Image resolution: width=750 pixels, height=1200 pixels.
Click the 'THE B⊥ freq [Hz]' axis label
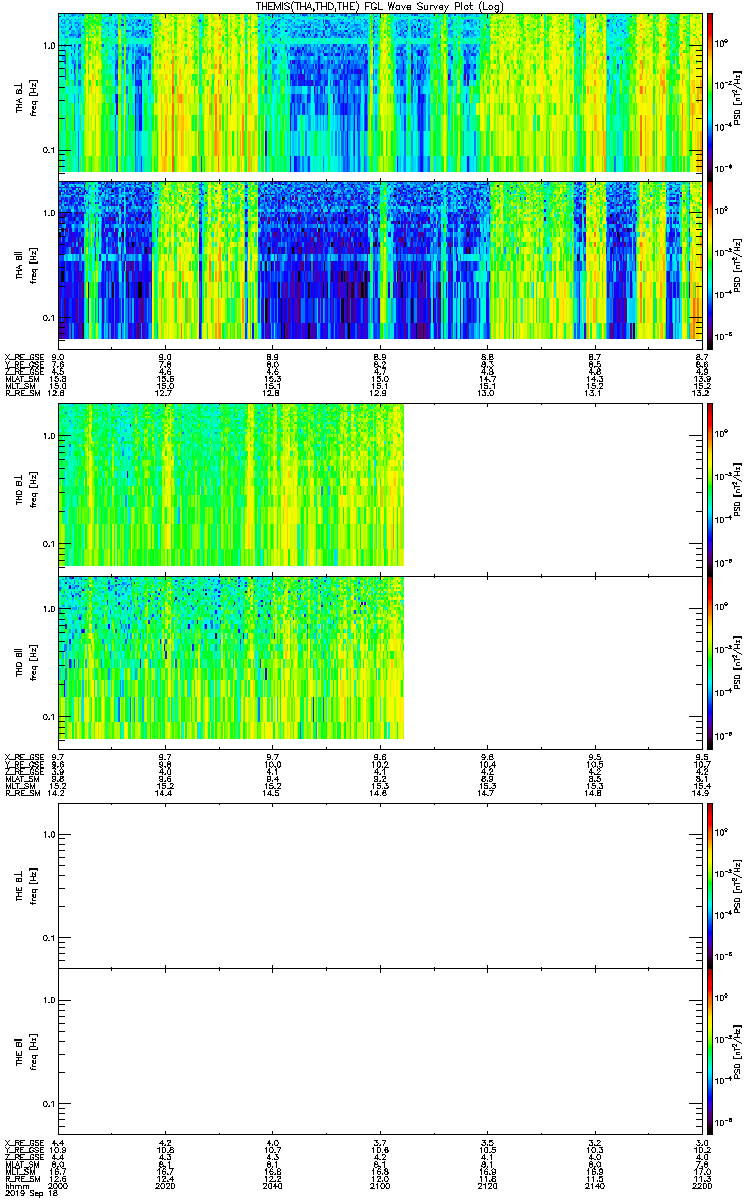pyautogui.click(x=25, y=885)
